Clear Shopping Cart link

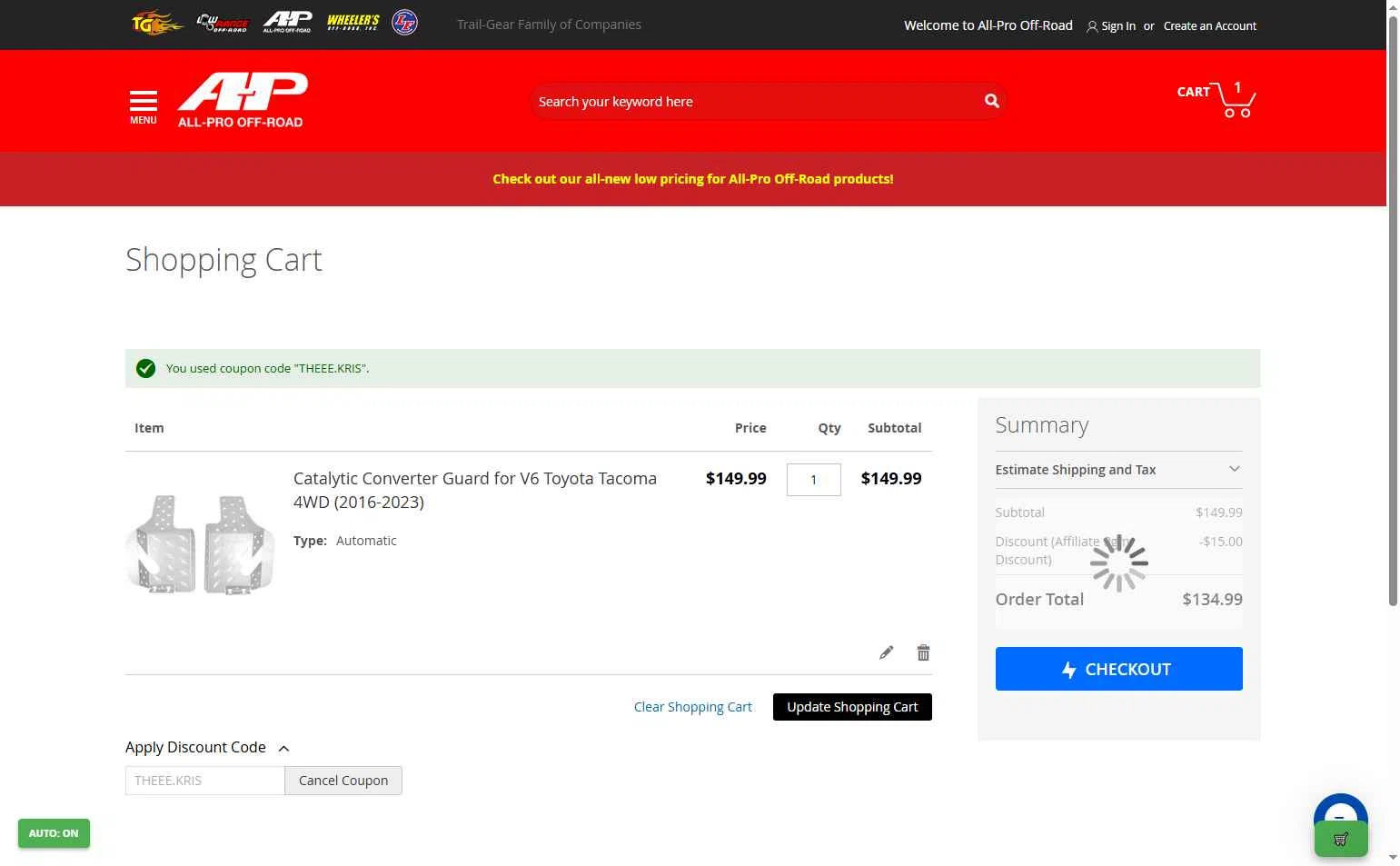(x=693, y=707)
